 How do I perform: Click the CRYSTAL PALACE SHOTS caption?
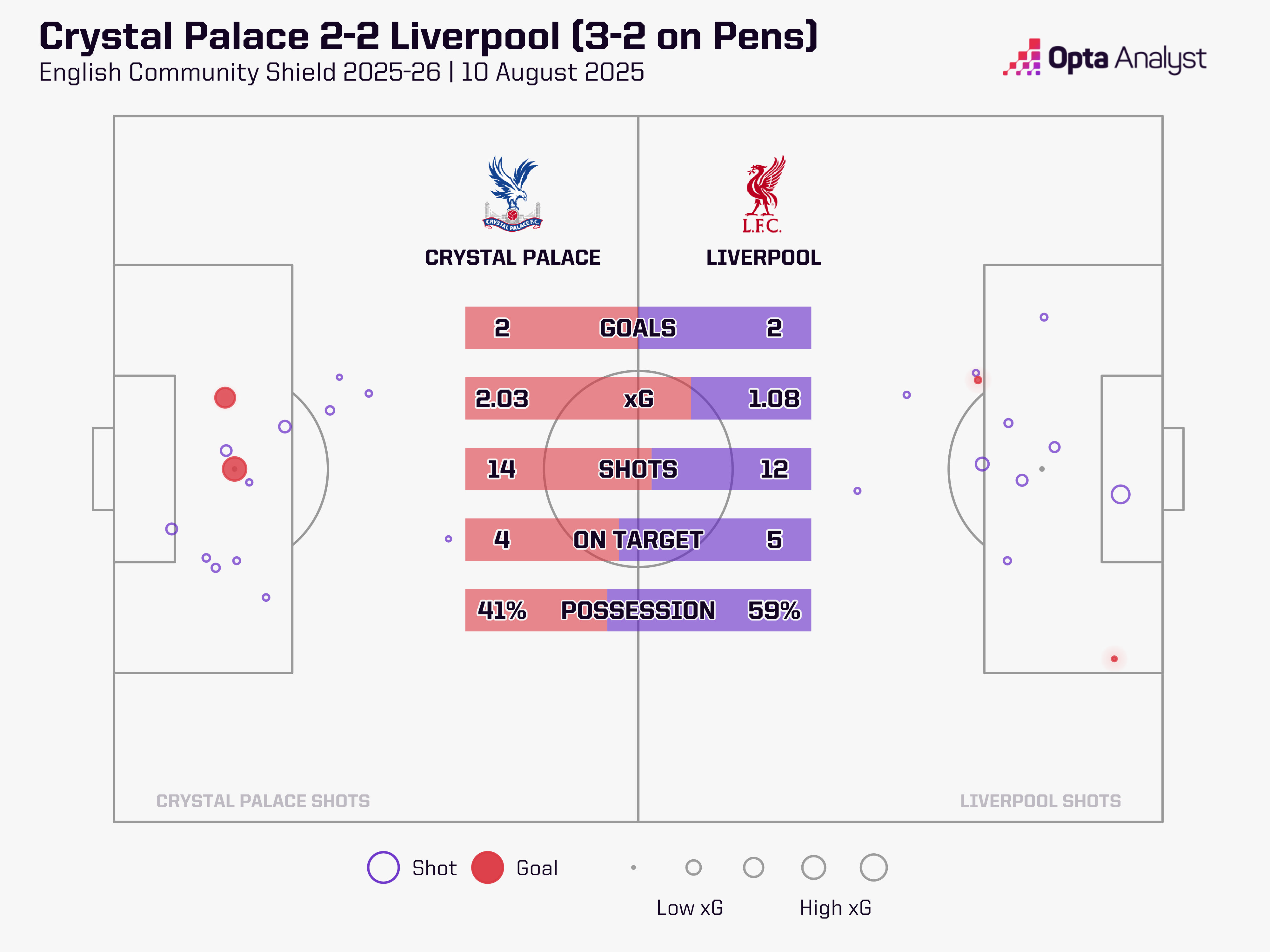click(263, 801)
